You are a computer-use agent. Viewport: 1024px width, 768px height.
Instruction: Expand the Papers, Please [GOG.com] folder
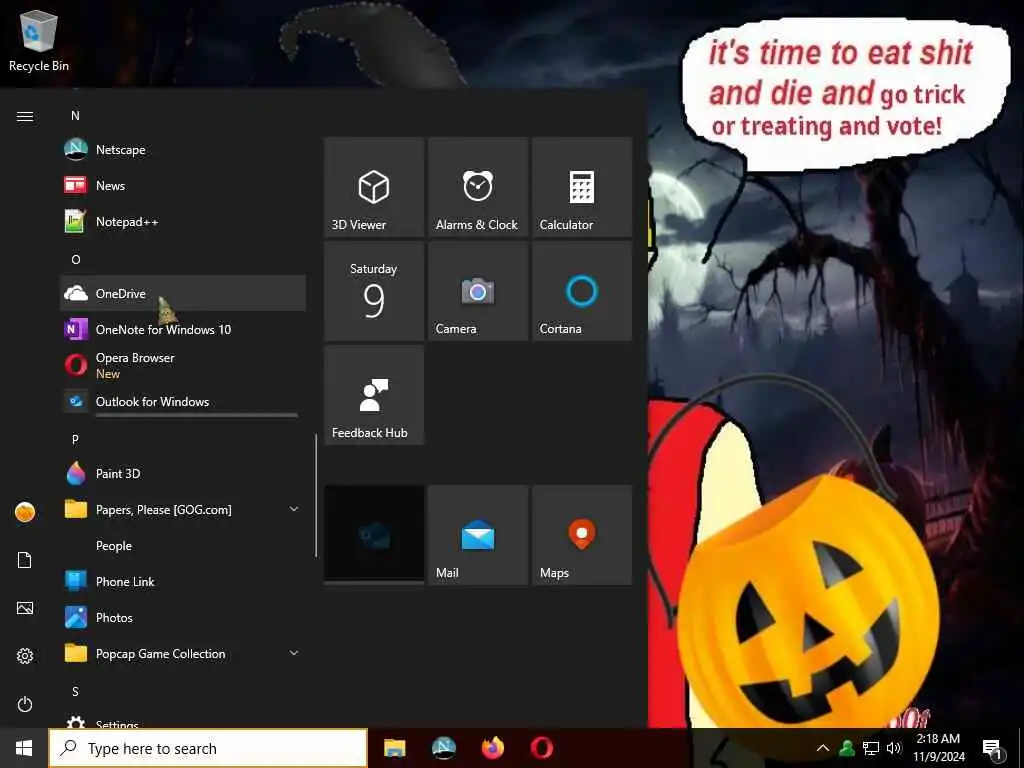click(x=182, y=509)
